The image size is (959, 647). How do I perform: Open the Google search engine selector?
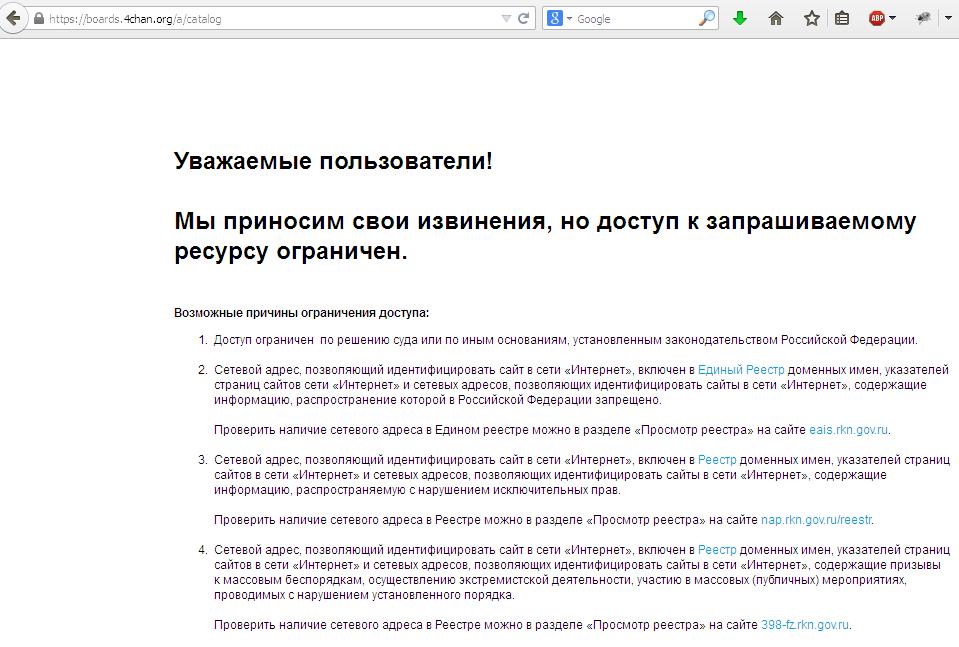point(559,19)
